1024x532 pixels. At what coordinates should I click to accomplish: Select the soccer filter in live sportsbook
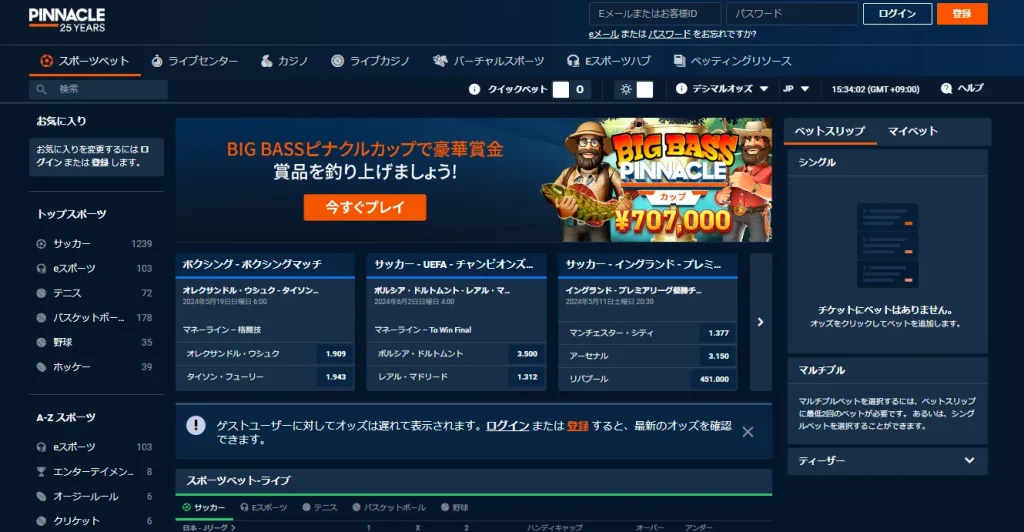(205, 508)
